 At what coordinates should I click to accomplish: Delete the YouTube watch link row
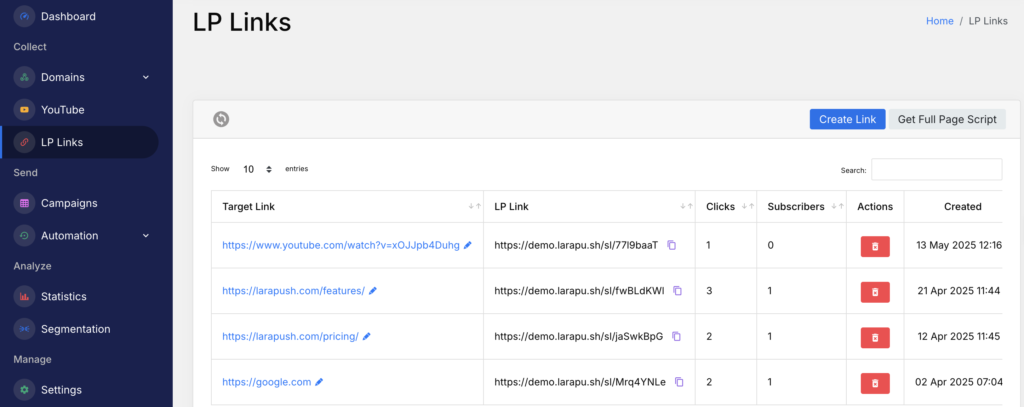(875, 246)
